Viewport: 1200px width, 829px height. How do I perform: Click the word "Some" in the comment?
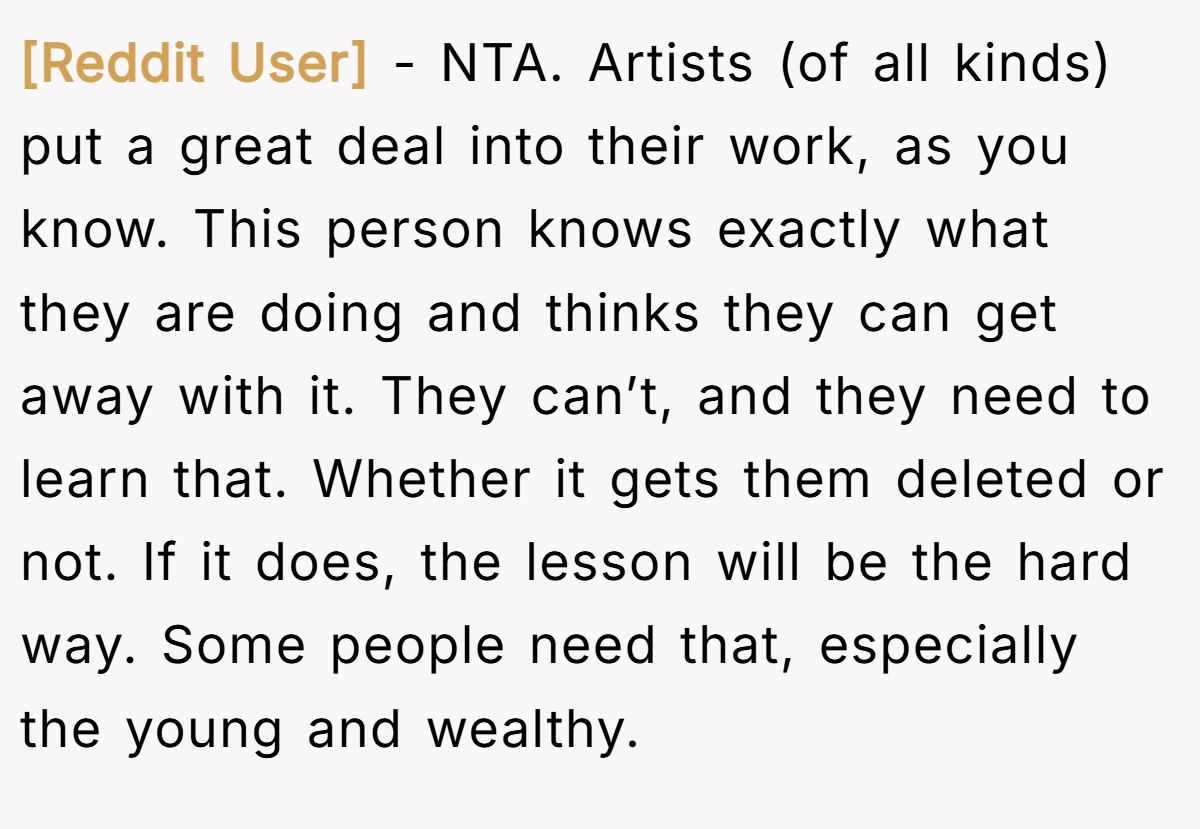(233, 648)
